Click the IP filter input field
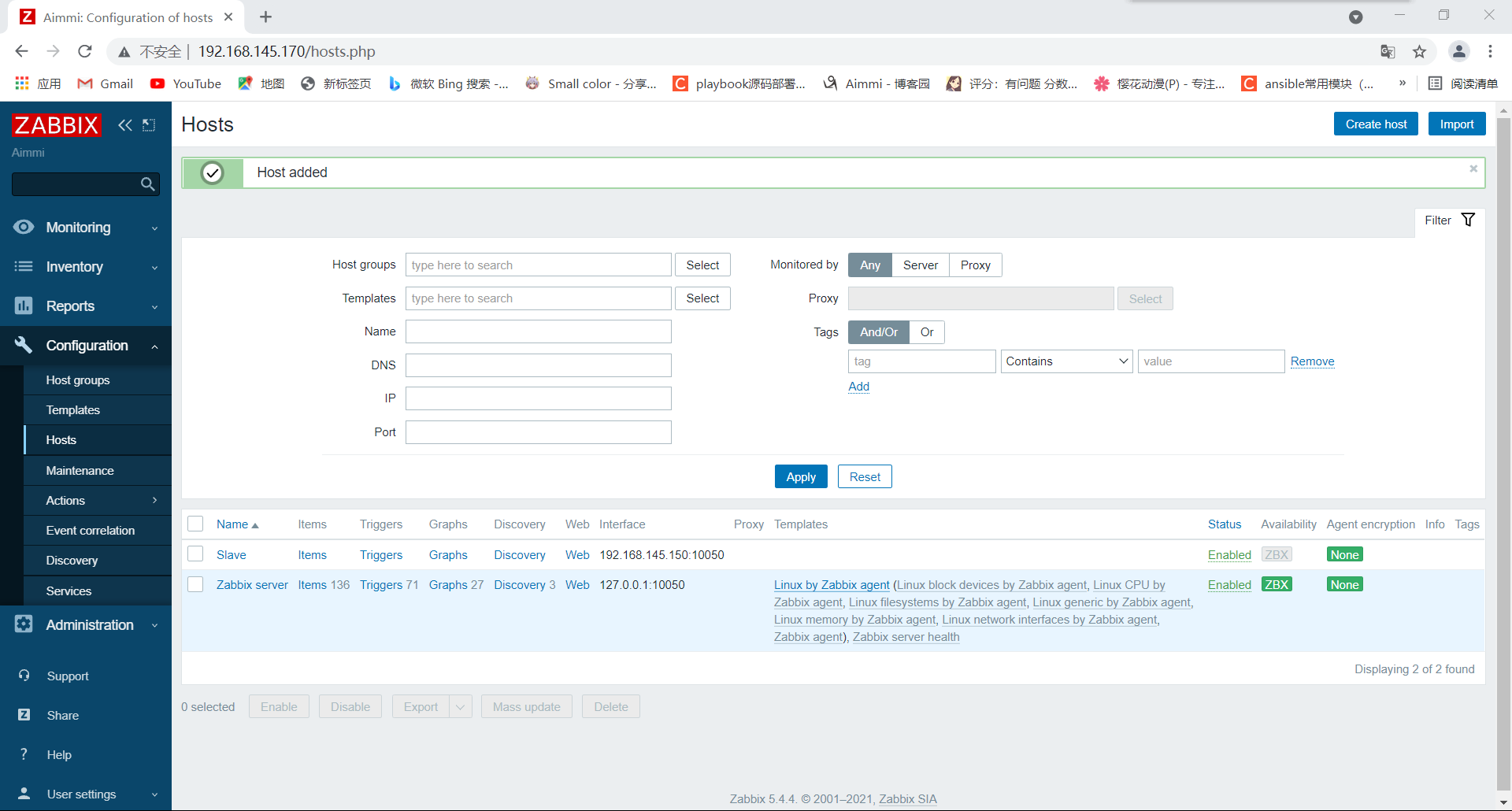This screenshot has width=1512, height=811. (x=539, y=398)
